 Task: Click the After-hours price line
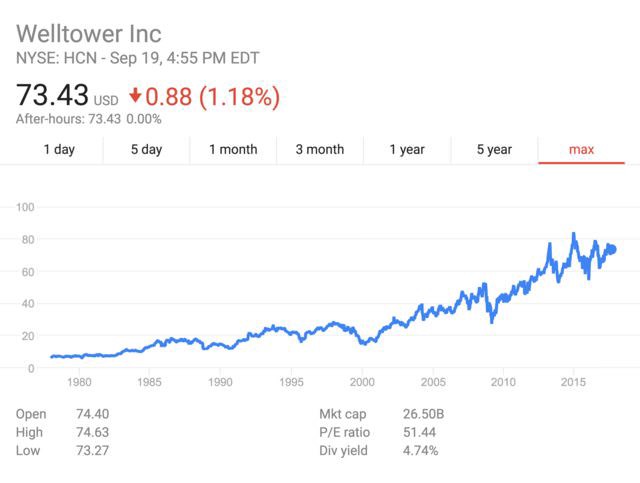[x=88, y=119]
